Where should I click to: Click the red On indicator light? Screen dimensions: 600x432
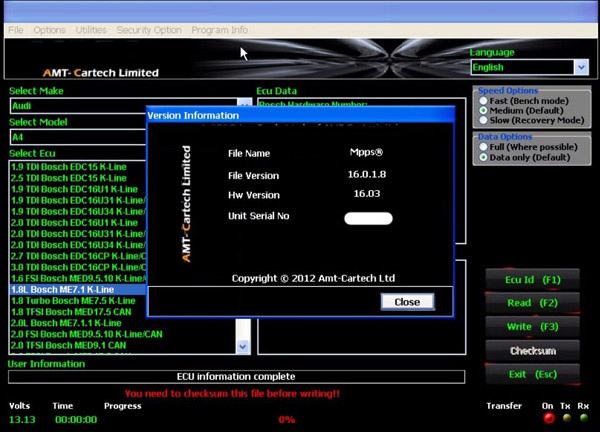pos(547,420)
